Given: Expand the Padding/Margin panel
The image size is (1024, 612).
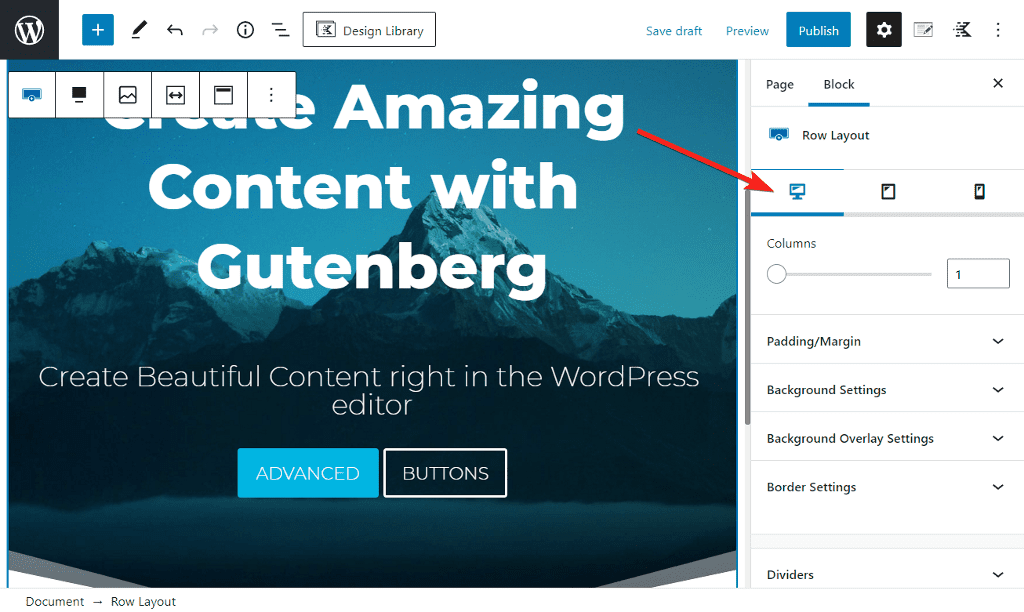Looking at the screenshot, I should [887, 341].
